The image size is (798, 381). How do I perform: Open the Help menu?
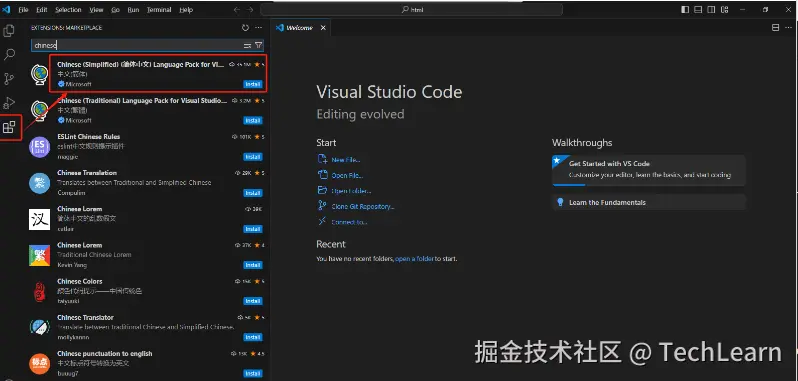pos(186,10)
